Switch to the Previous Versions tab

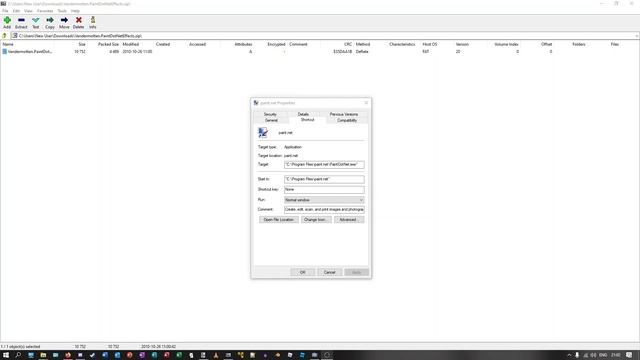coord(344,114)
